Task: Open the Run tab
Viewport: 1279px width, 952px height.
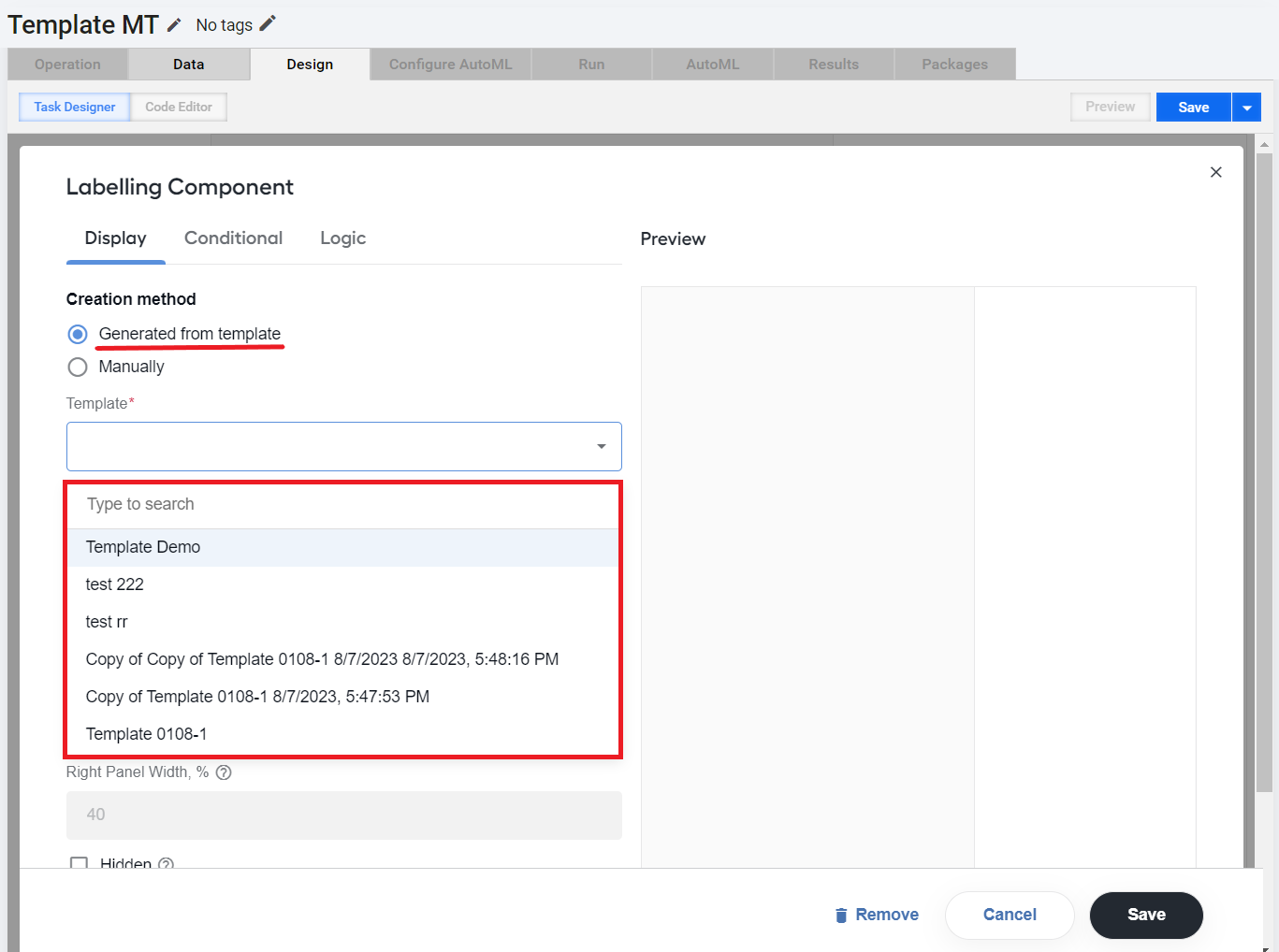Action: click(x=591, y=64)
